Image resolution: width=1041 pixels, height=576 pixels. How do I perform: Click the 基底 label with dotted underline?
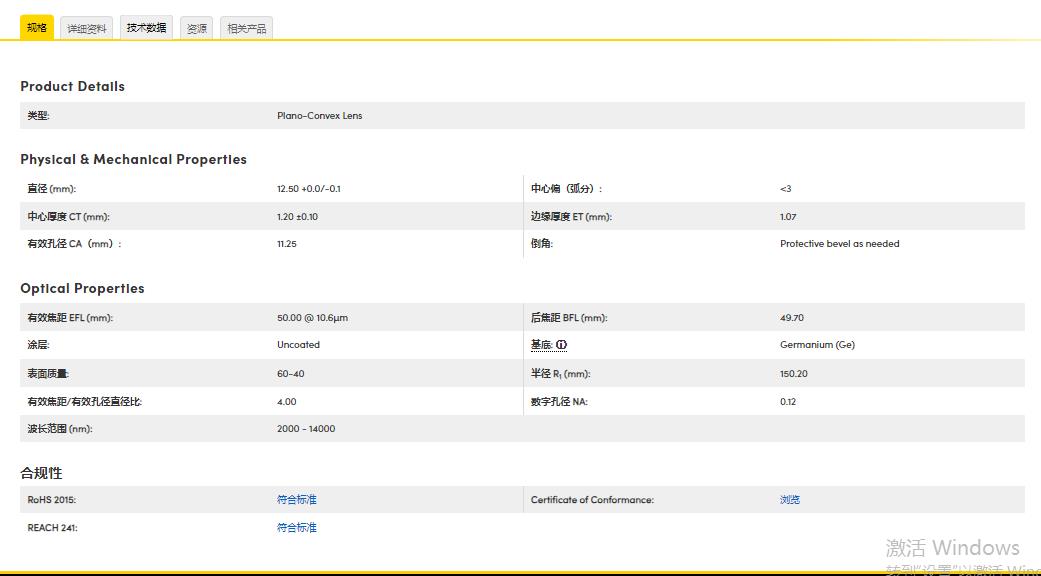click(541, 345)
